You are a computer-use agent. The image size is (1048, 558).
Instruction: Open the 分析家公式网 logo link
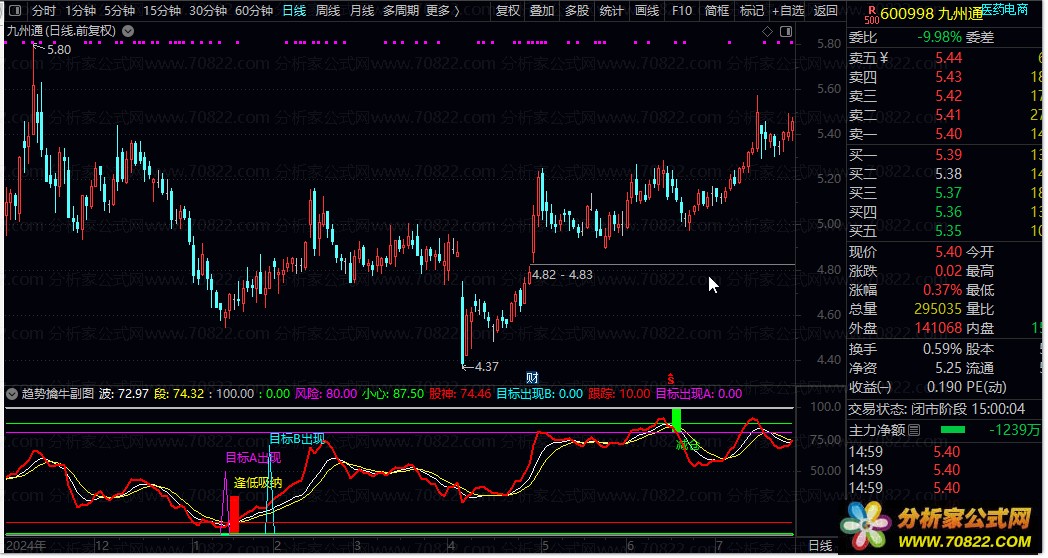(x=937, y=527)
